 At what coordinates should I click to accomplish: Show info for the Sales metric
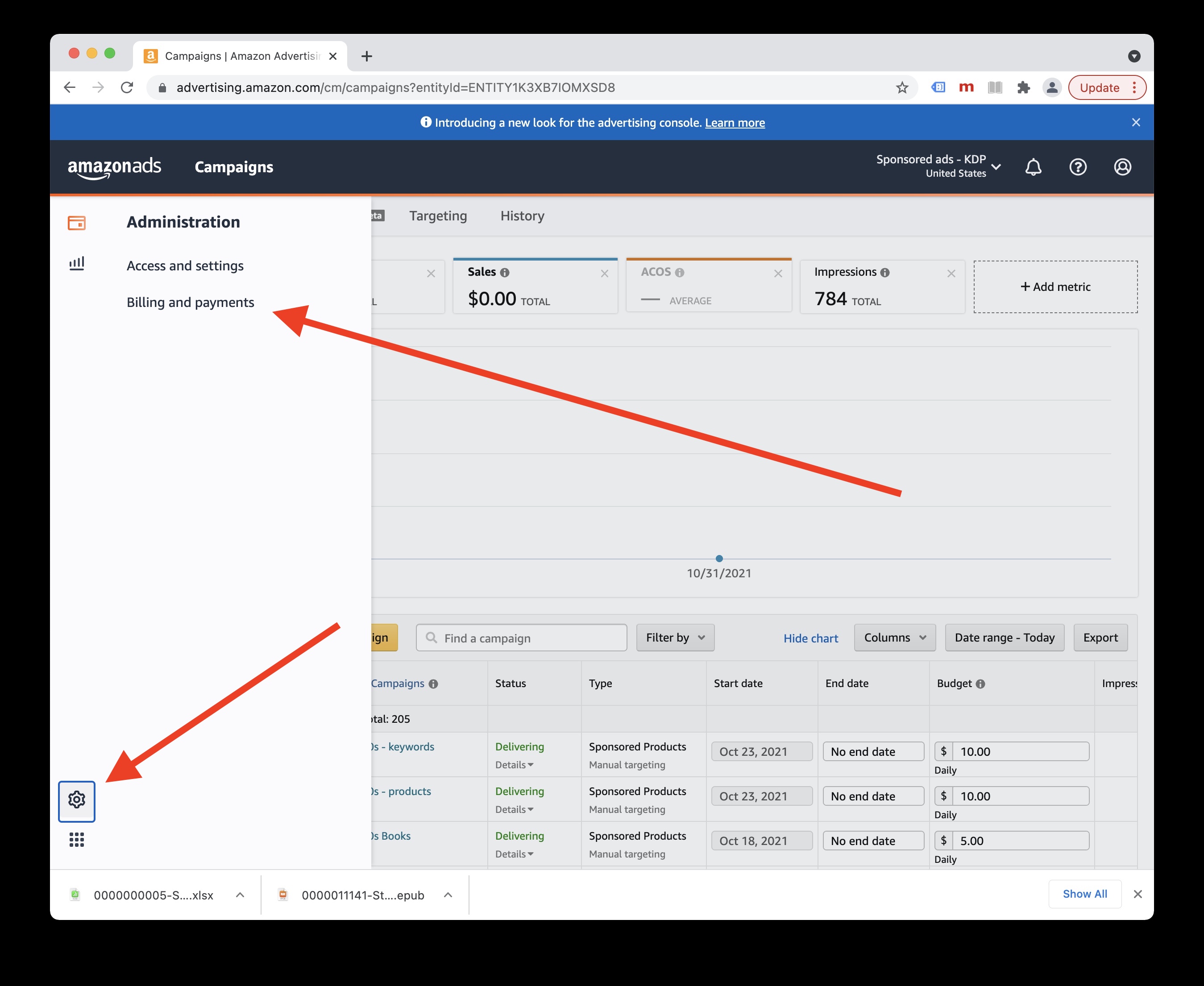[505, 273]
